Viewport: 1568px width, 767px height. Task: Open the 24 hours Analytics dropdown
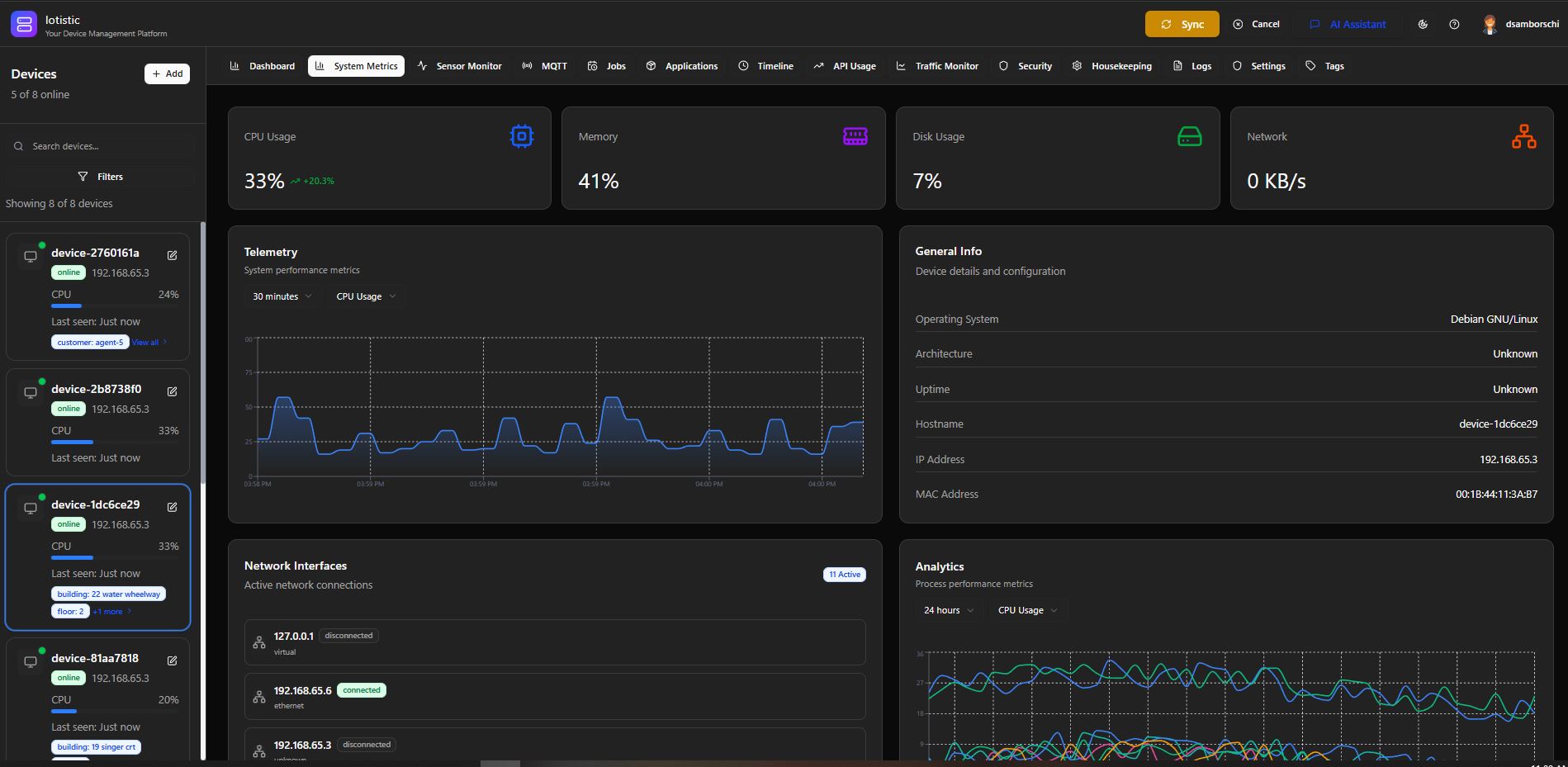pyautogui.click(x=948, y=610)
